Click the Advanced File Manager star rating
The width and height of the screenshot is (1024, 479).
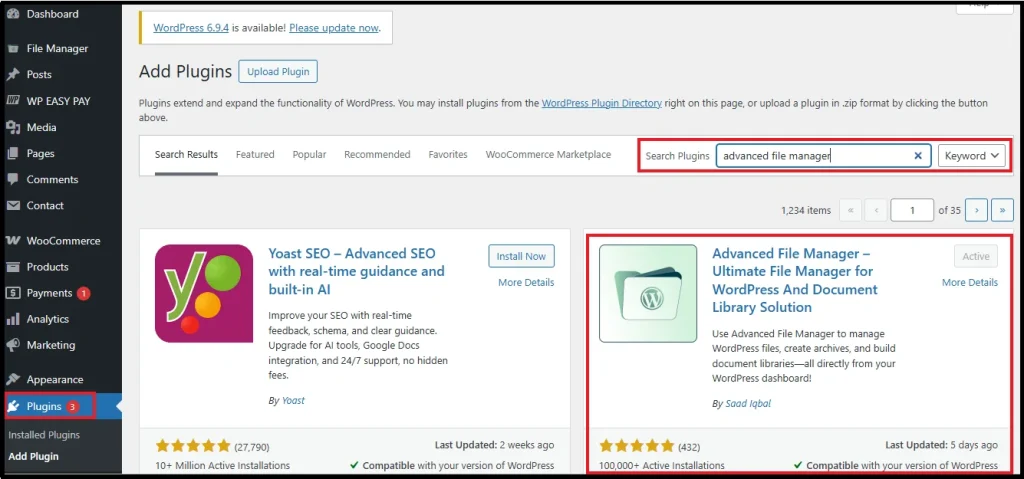coord(637,446)
